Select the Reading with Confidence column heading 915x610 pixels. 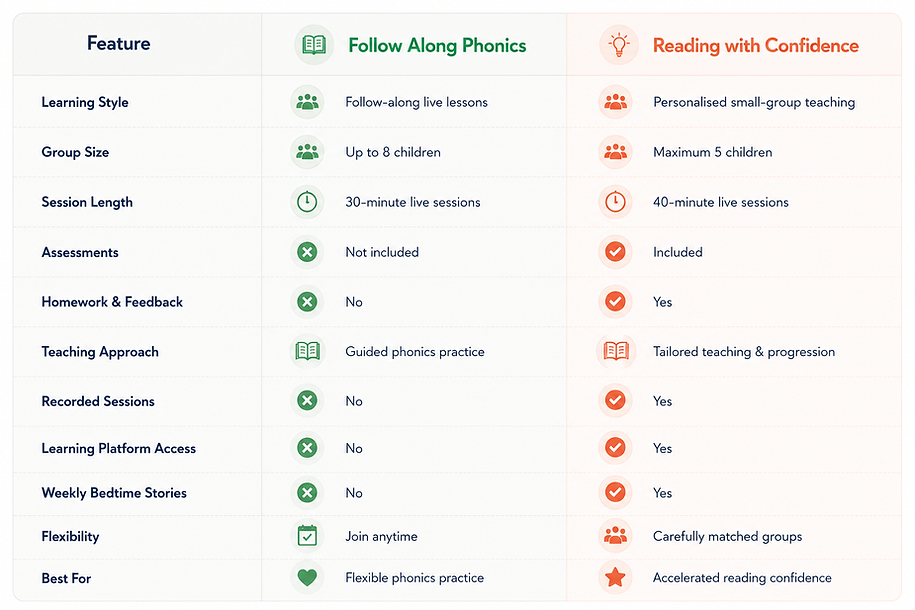(x=756, y=46)
